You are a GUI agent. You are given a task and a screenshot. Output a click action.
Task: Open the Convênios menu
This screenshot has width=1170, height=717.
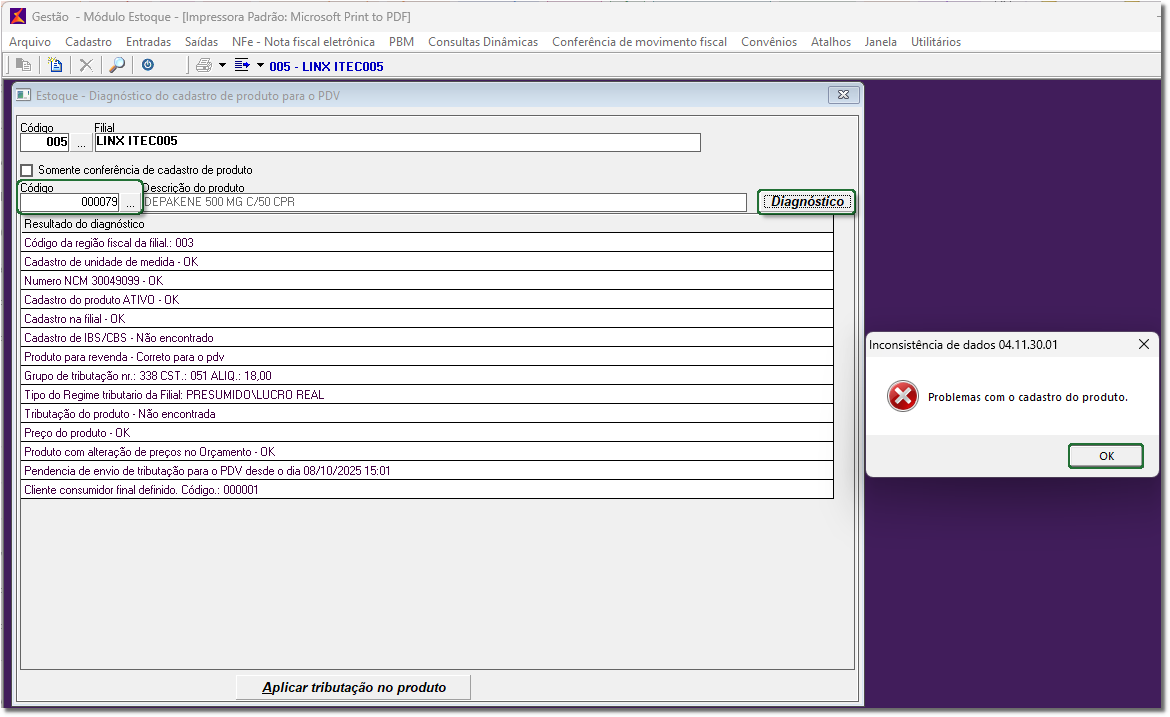tap(769, 42)
